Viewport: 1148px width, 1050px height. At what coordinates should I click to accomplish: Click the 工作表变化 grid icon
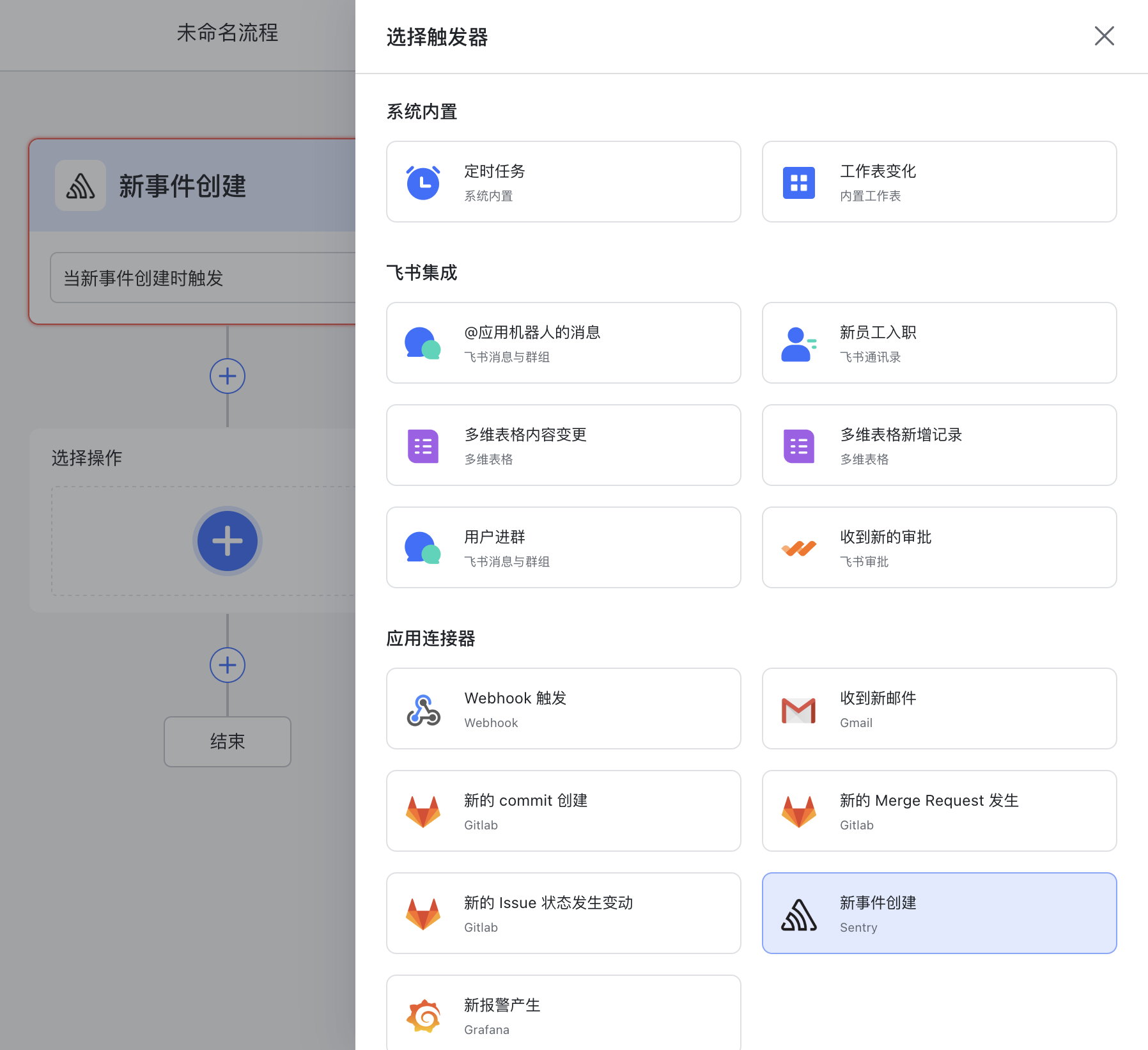coord(798,182)
